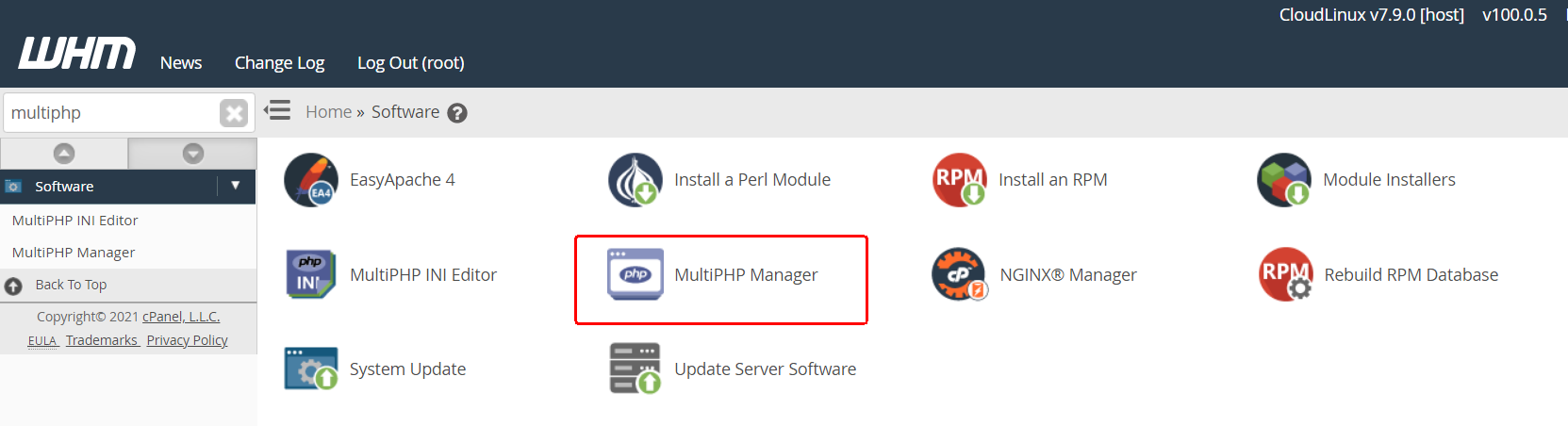
Task: Click the MultiPHP INI Editor main label
Action: (x=423, y=275)
